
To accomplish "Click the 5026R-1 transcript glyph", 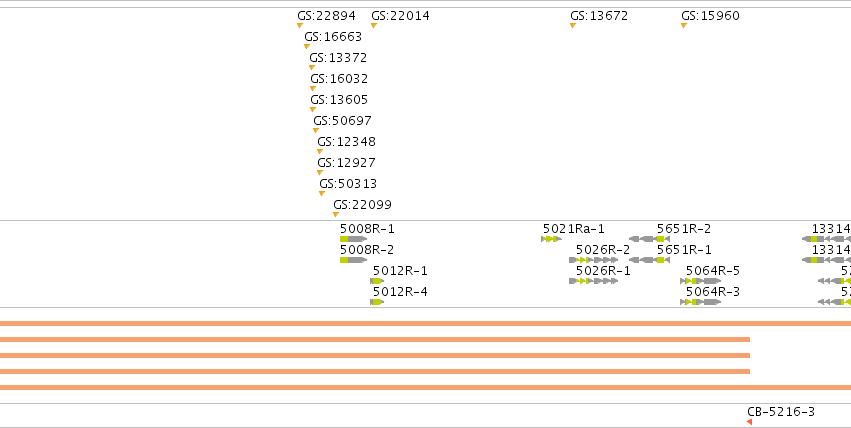I will pyautogui.click(x=593, y=281).
